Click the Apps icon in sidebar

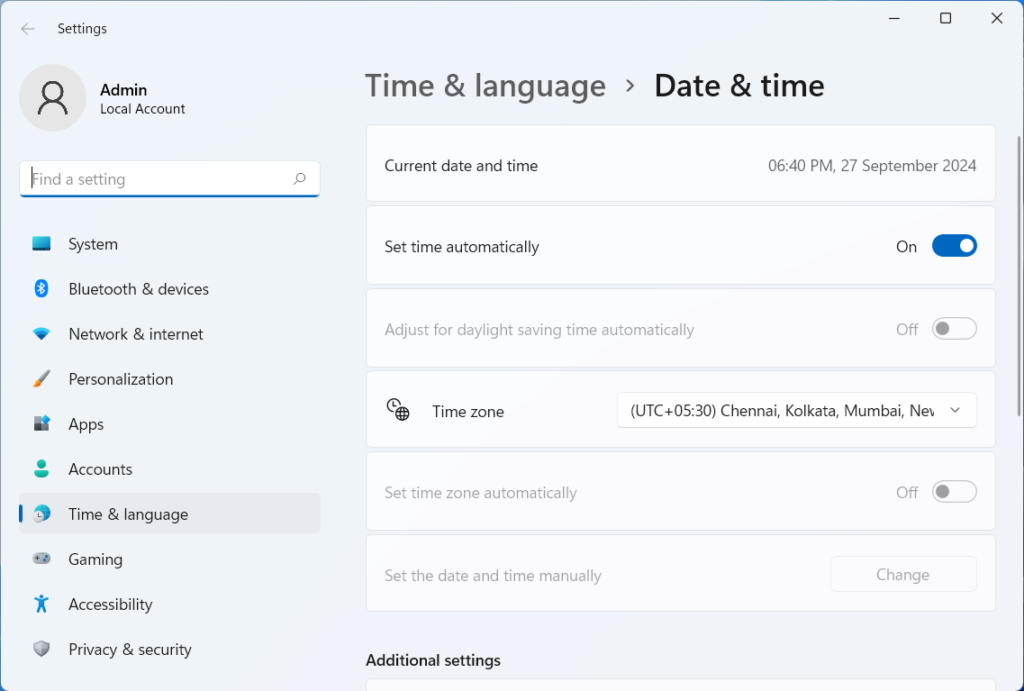41,424
